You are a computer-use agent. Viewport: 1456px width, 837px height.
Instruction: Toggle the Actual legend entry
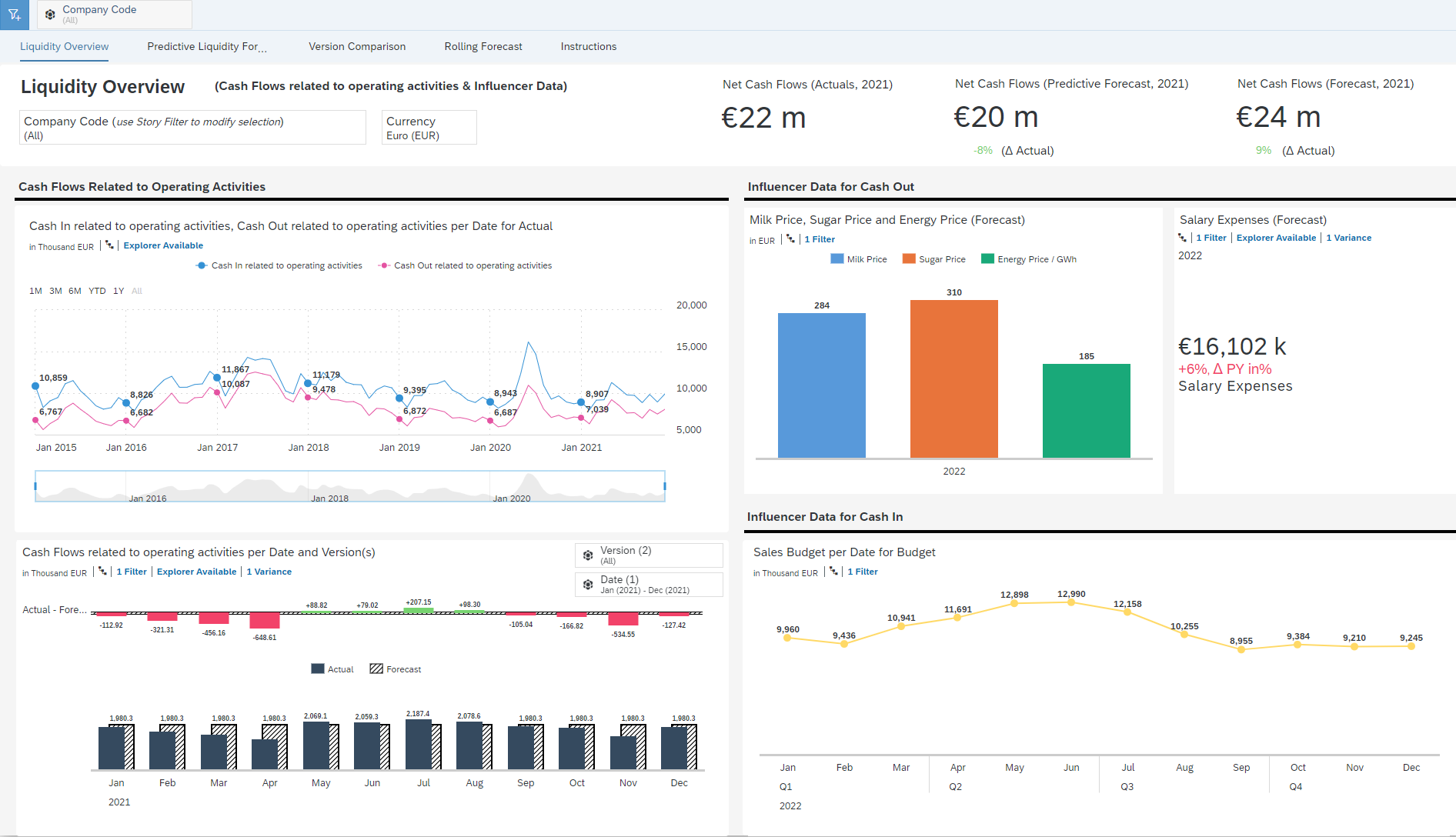pyautogui.click(x=332, y=669)
